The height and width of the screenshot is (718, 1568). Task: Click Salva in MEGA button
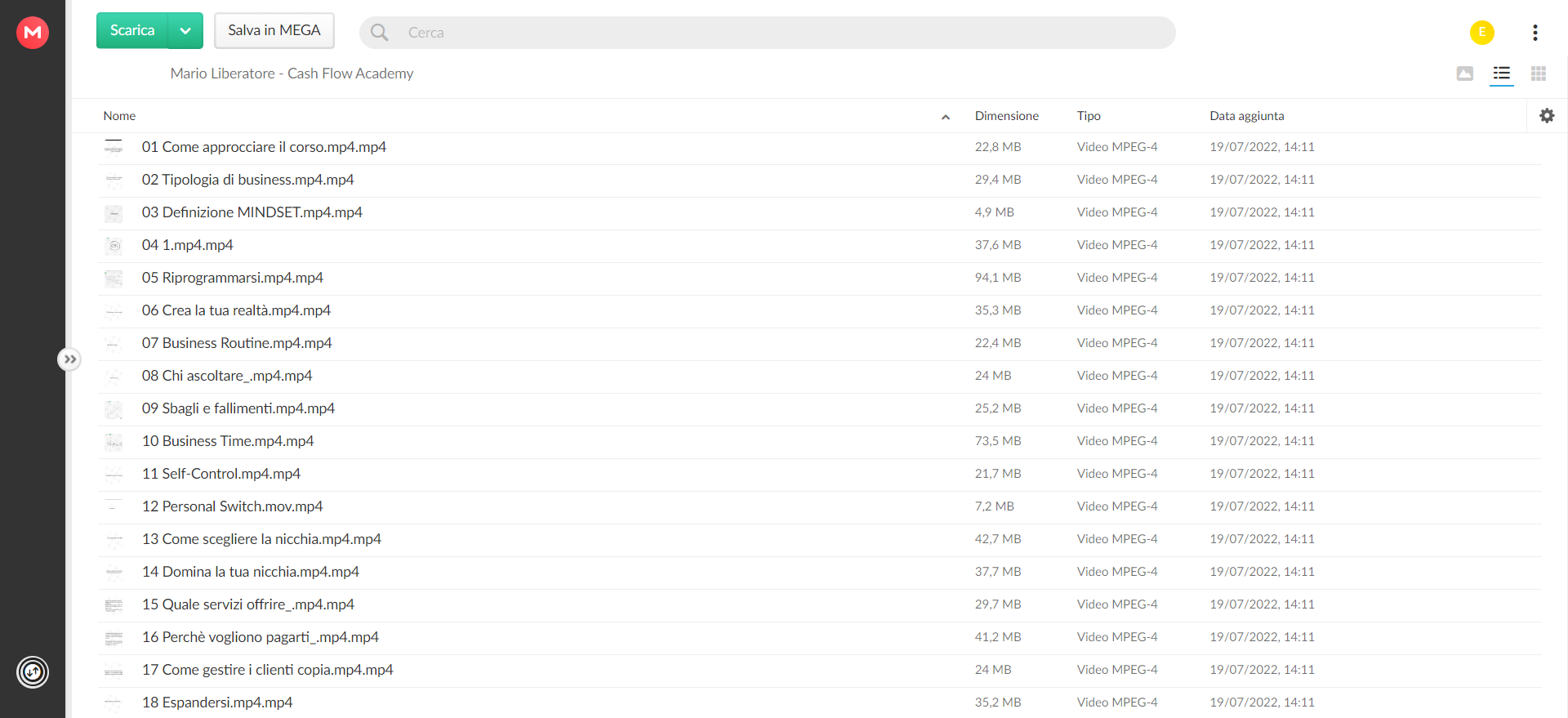[x=274, y=30]
